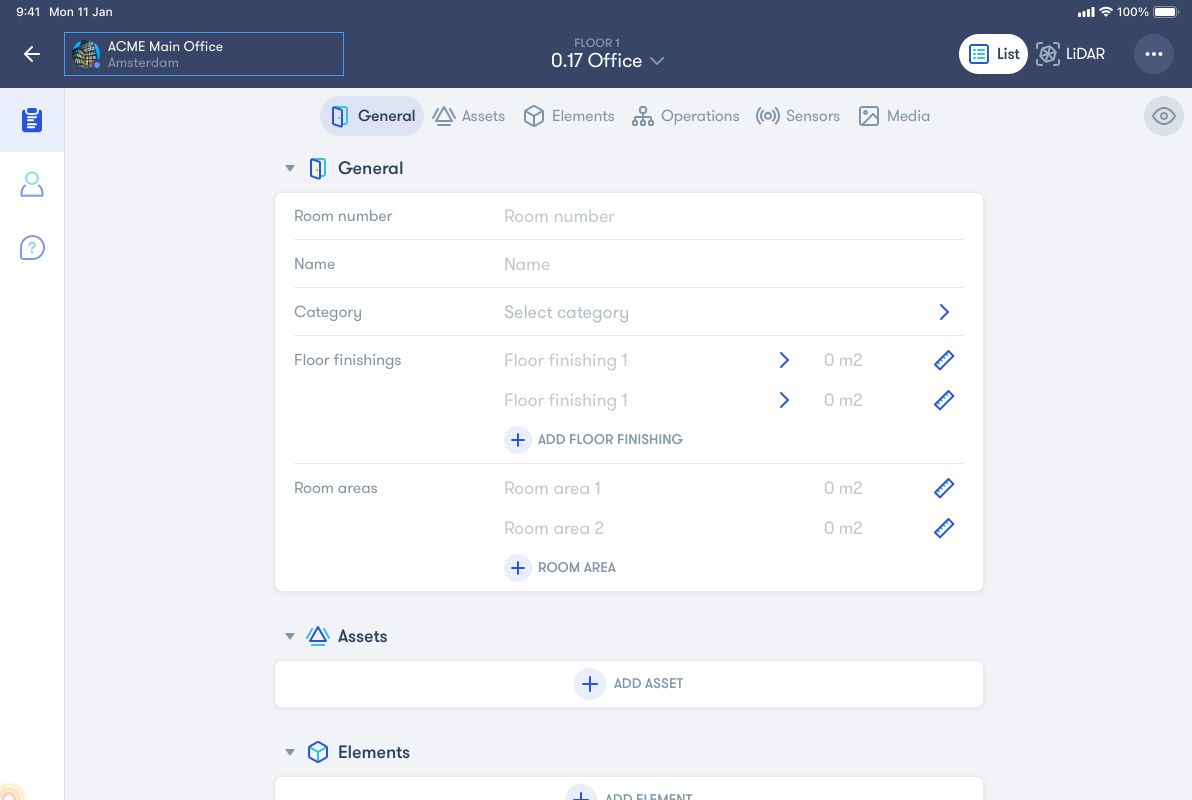Click the battery indicator in status bar
Viewport: 1192px width, 800px height.
click(x=1165, y=12)
